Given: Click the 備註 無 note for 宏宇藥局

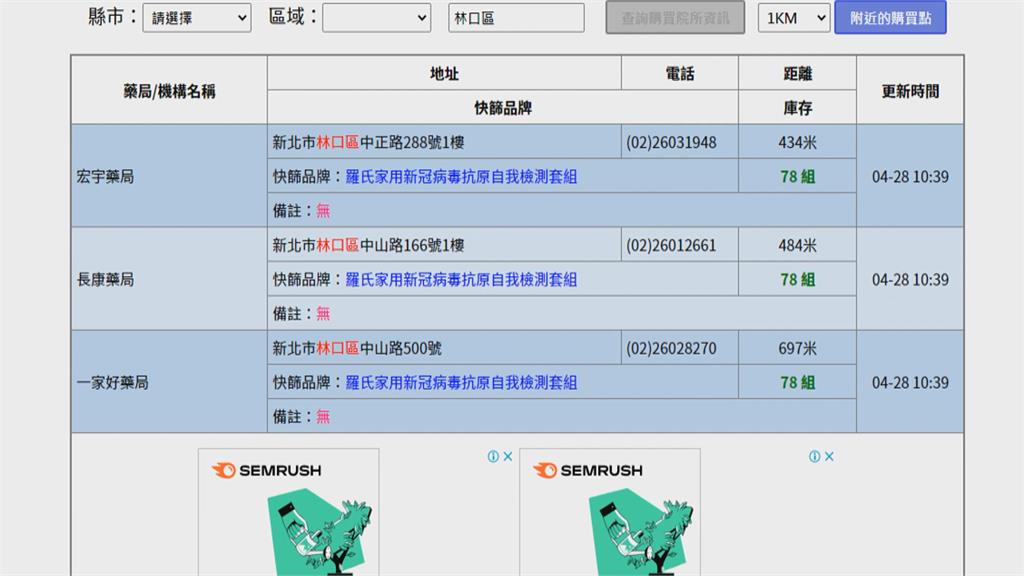Looking at the screenshot, I should tap(301, 210).
